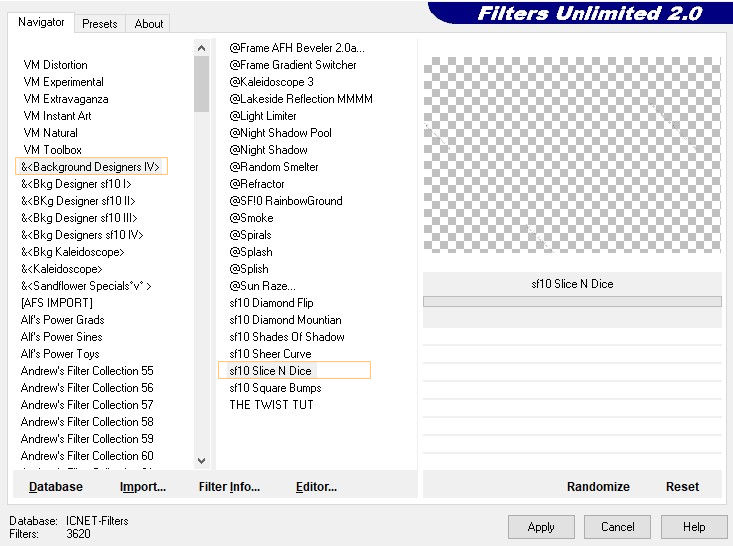Select VM Distortion filter category

56,65
